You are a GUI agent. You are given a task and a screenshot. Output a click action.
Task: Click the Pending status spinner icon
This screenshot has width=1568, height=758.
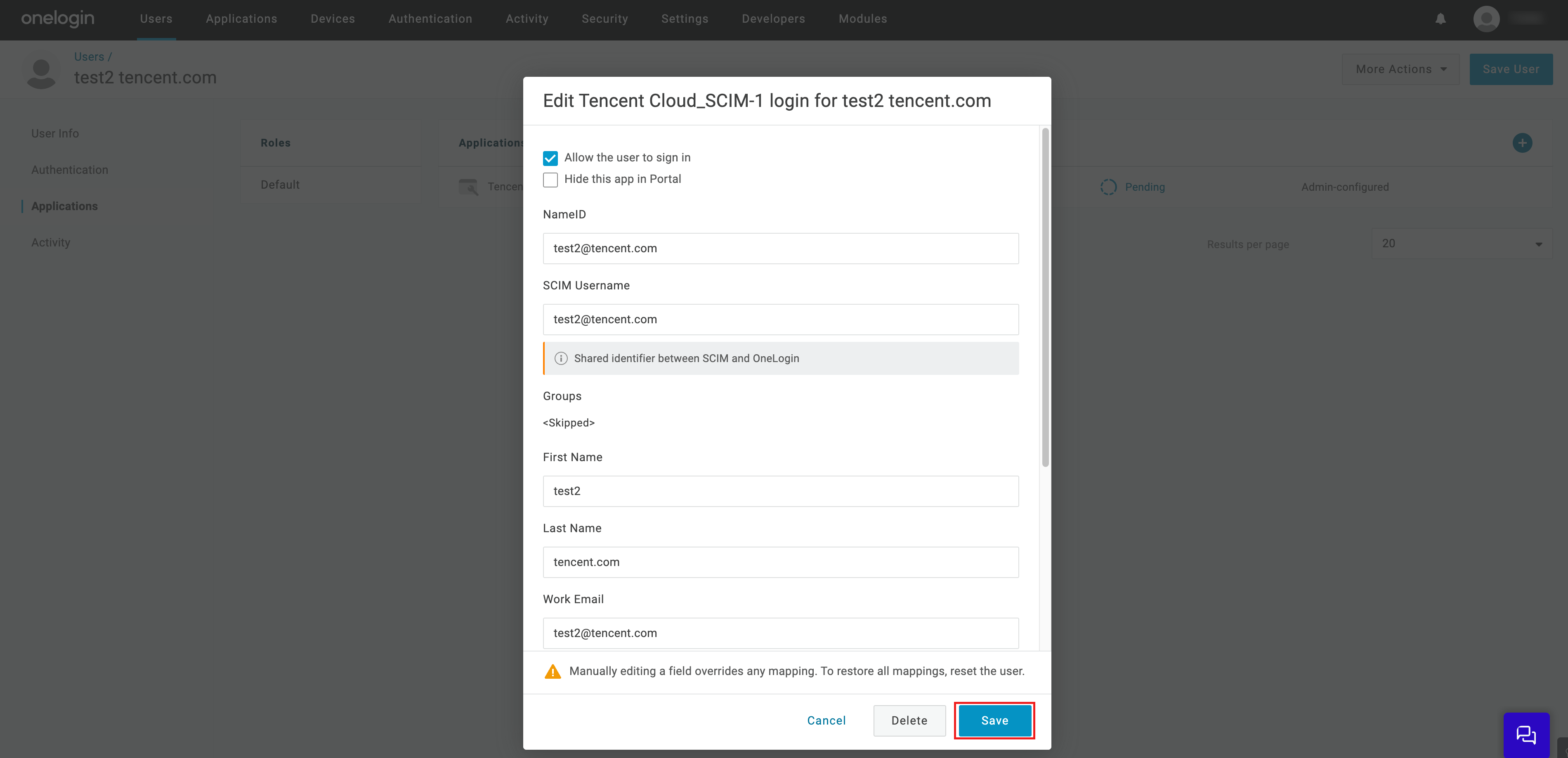pos(1108,187)
